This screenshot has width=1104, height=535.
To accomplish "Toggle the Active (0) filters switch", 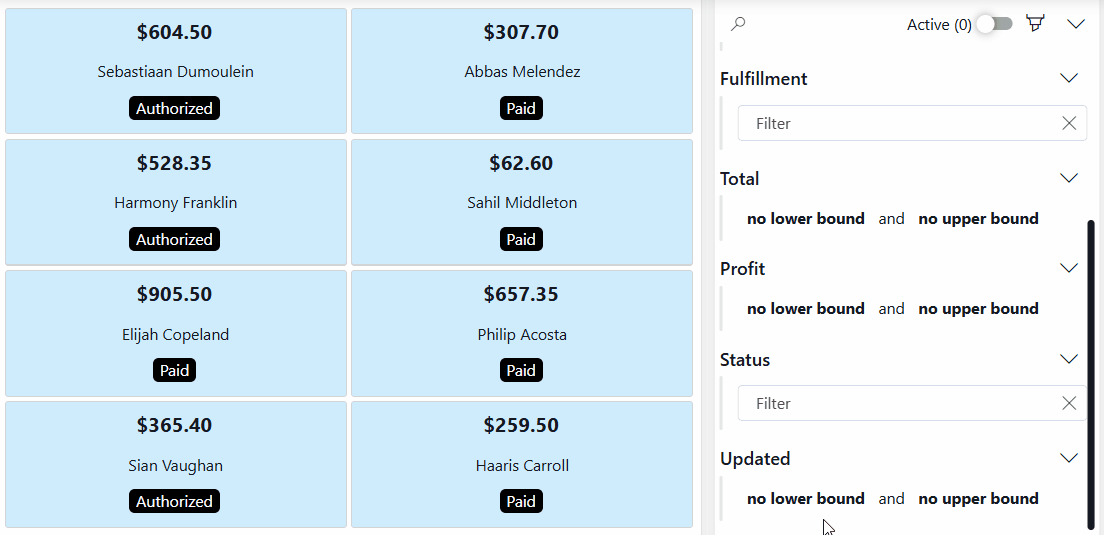I will (995, 24).
